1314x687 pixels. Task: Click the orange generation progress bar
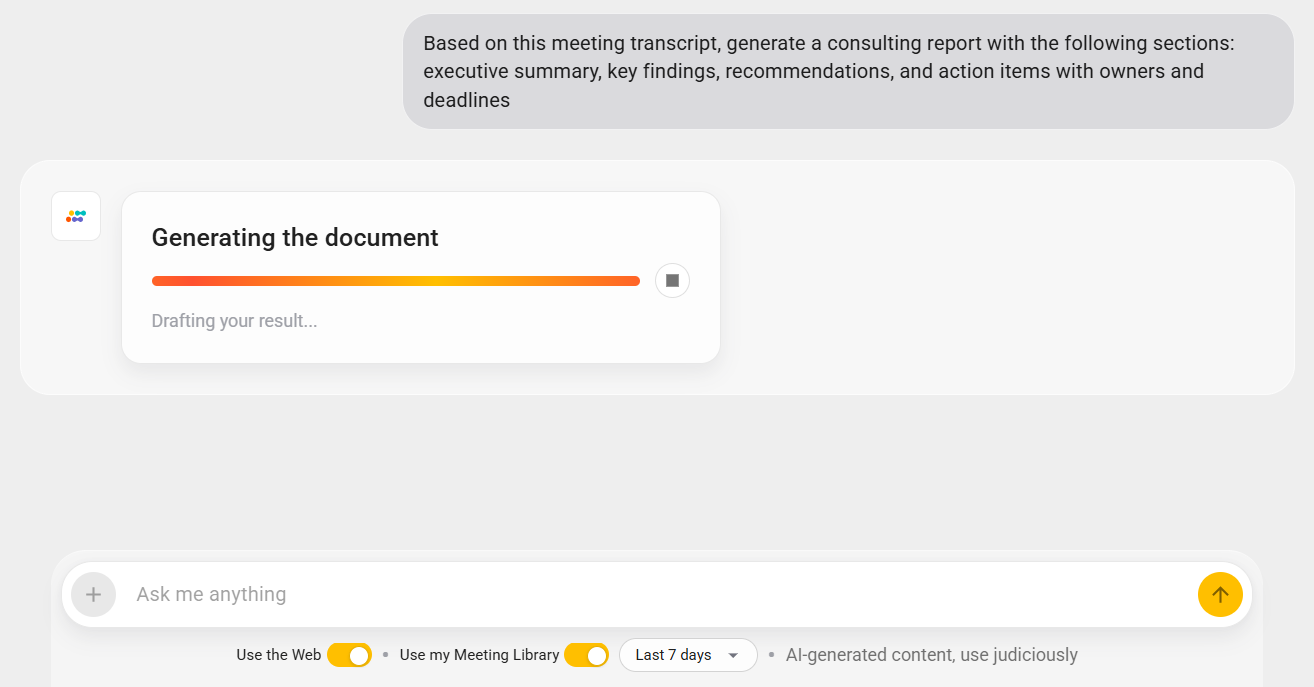(396, 280)
